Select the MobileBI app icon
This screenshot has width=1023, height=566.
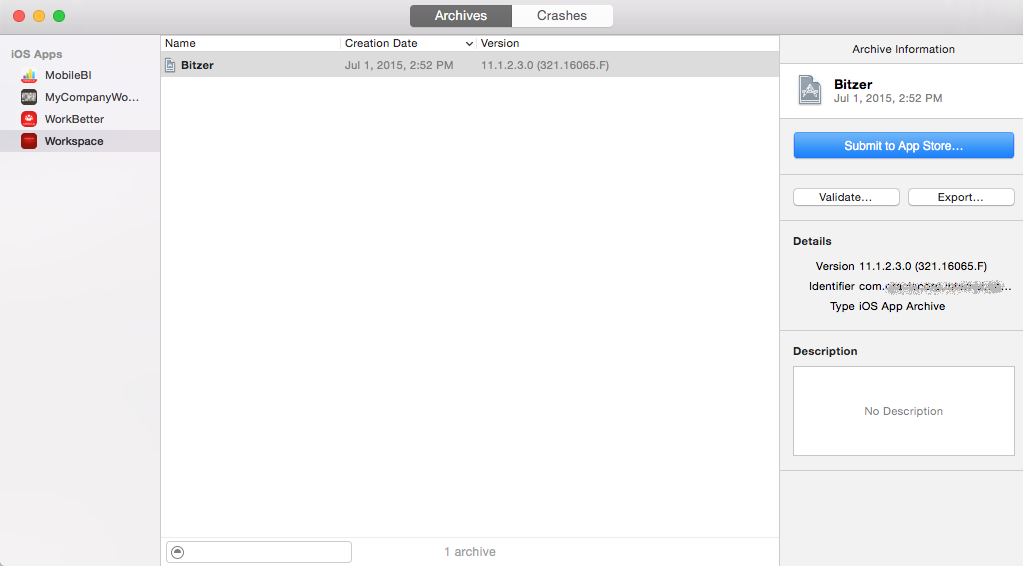pyautogui.click(x=29, y=76)
